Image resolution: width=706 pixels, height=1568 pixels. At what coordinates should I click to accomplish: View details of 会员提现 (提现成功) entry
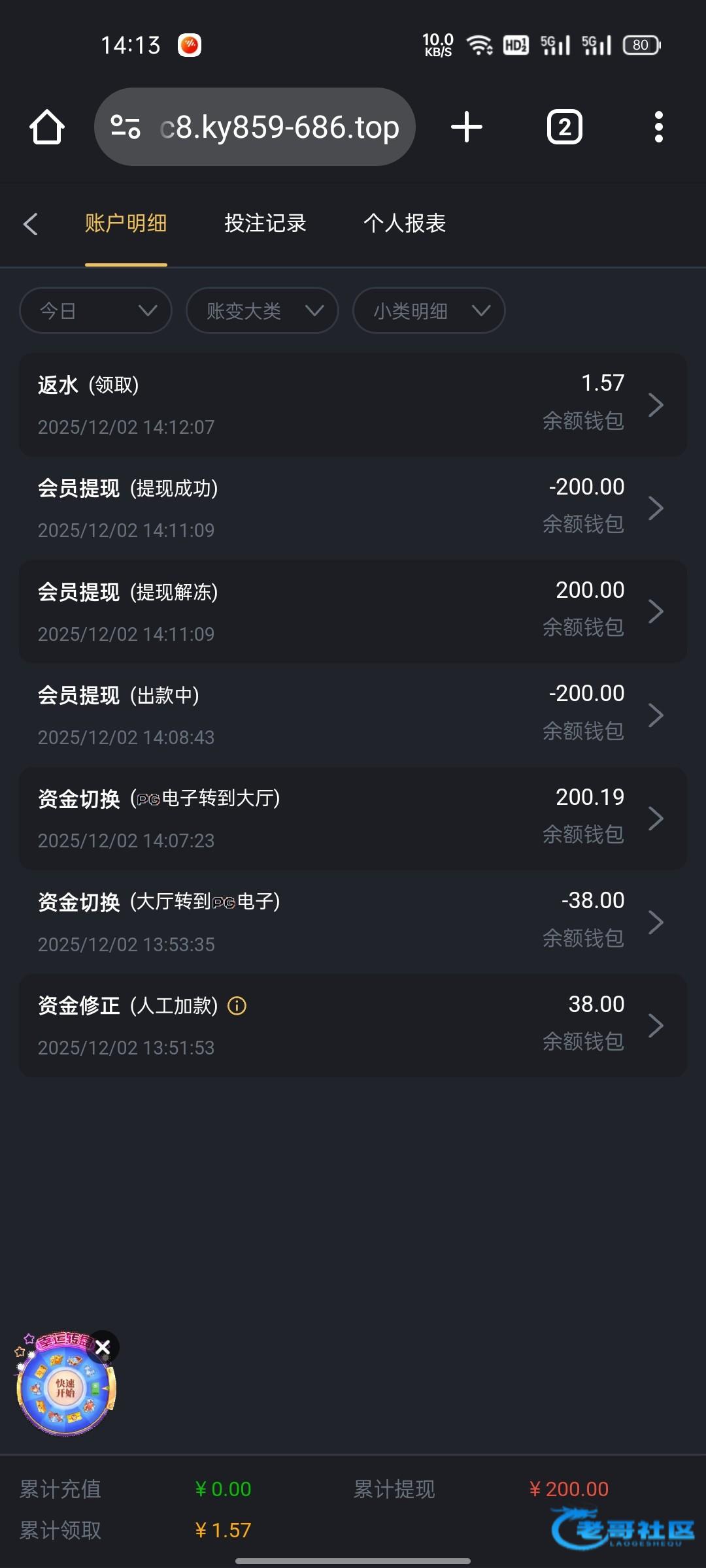(353, 508)
